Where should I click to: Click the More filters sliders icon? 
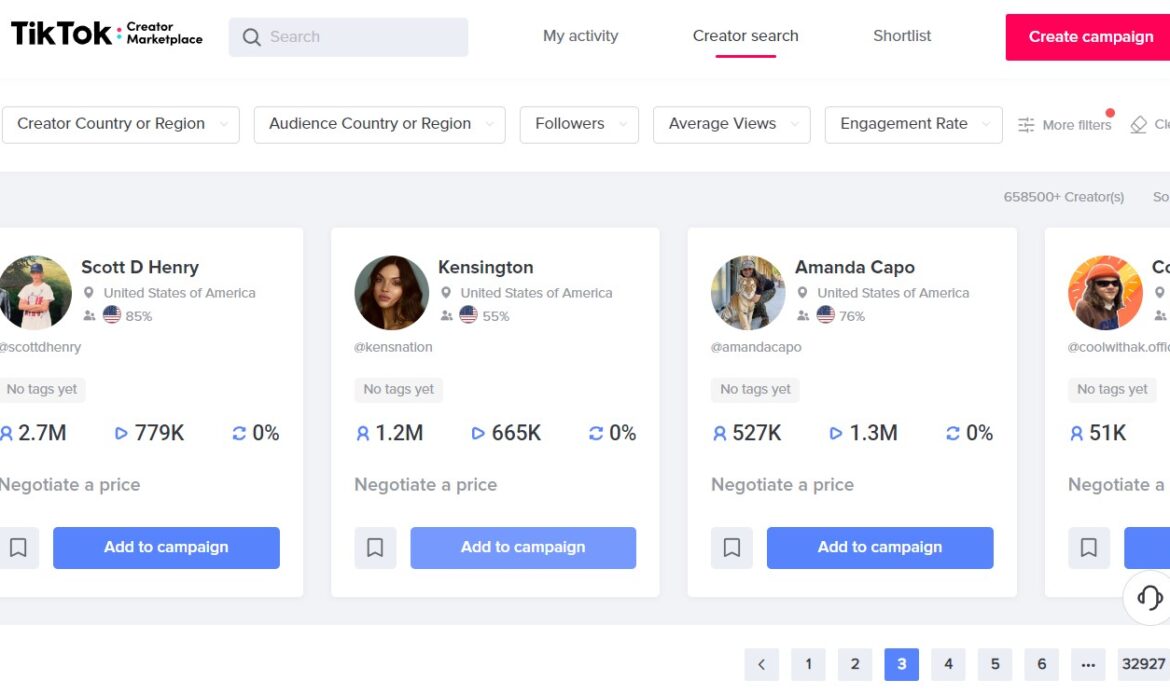point(1026,125)
